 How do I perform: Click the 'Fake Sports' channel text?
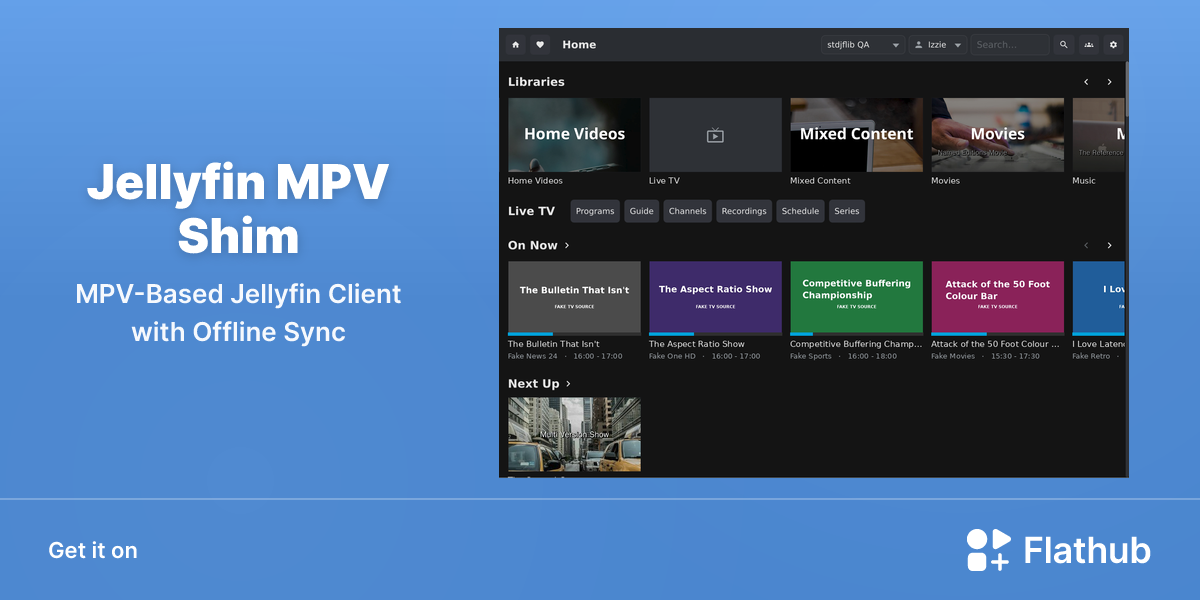(x=811, y=356)
